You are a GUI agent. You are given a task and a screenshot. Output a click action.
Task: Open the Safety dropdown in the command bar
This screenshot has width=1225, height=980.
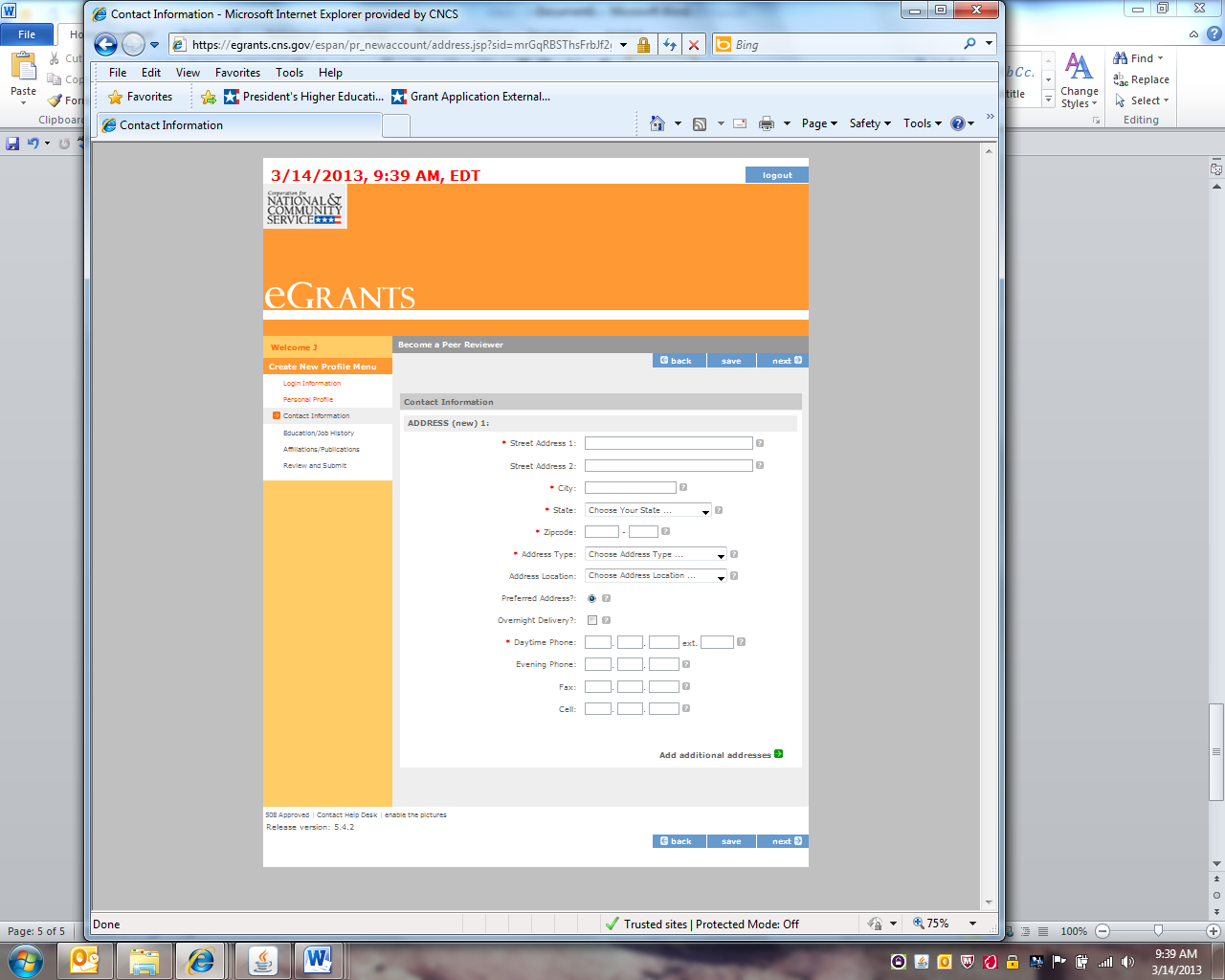(870, 123)
